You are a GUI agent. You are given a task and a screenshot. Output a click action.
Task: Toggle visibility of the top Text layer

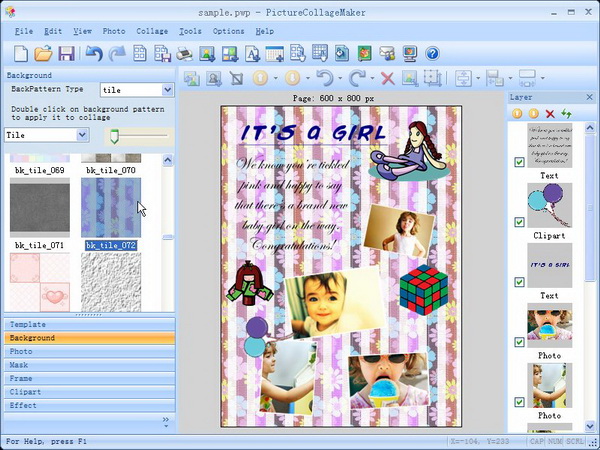coord(519,162)
